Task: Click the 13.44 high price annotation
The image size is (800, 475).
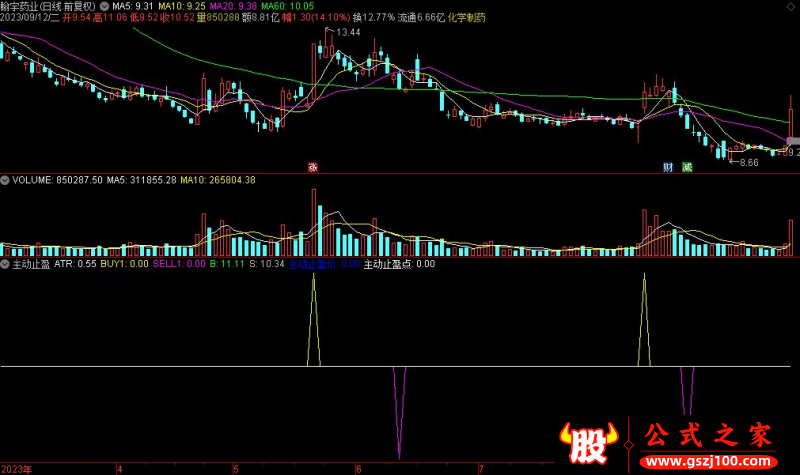Action: (348, 32)
